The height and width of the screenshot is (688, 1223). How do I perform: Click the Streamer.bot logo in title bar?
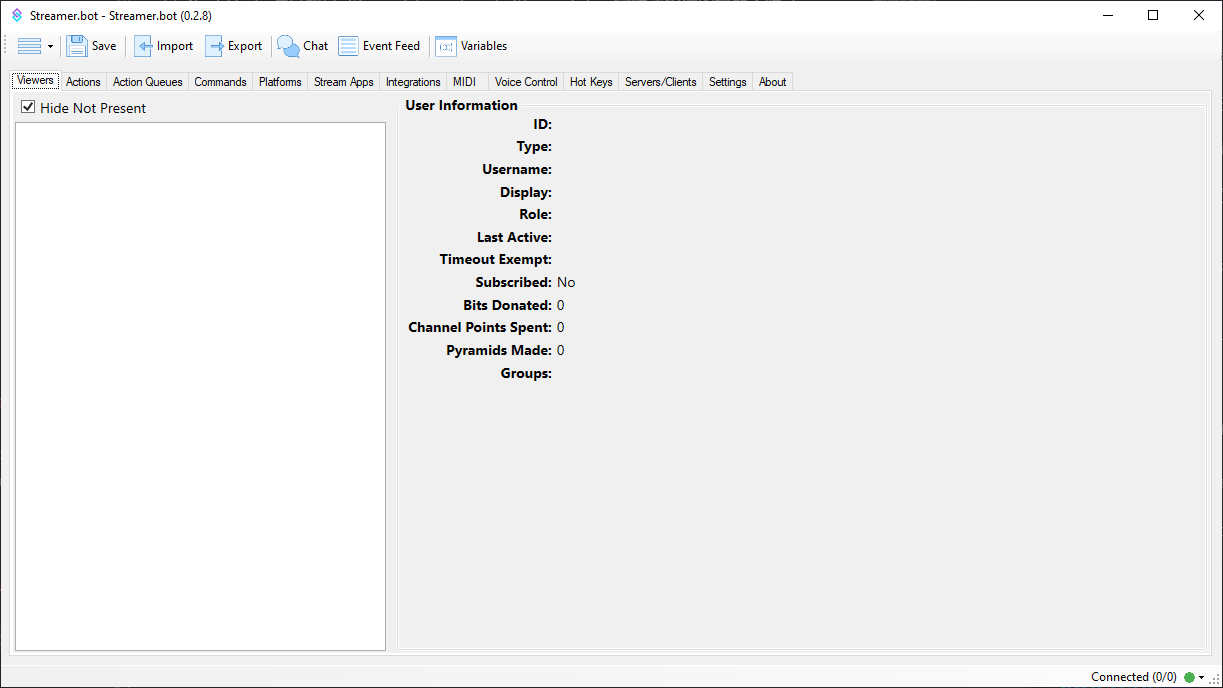pos(17,15)
